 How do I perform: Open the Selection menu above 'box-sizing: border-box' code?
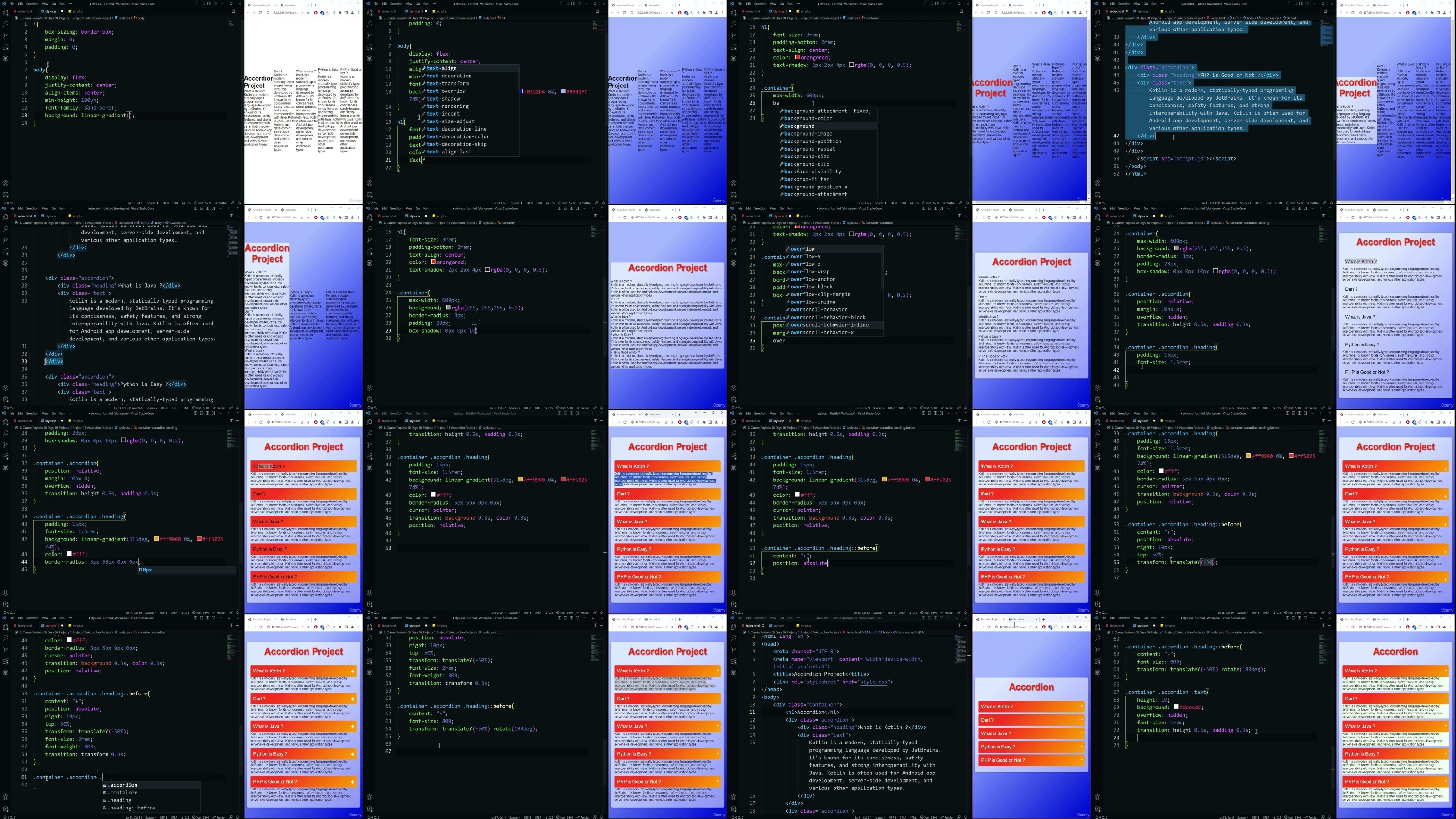click(32, 3)
